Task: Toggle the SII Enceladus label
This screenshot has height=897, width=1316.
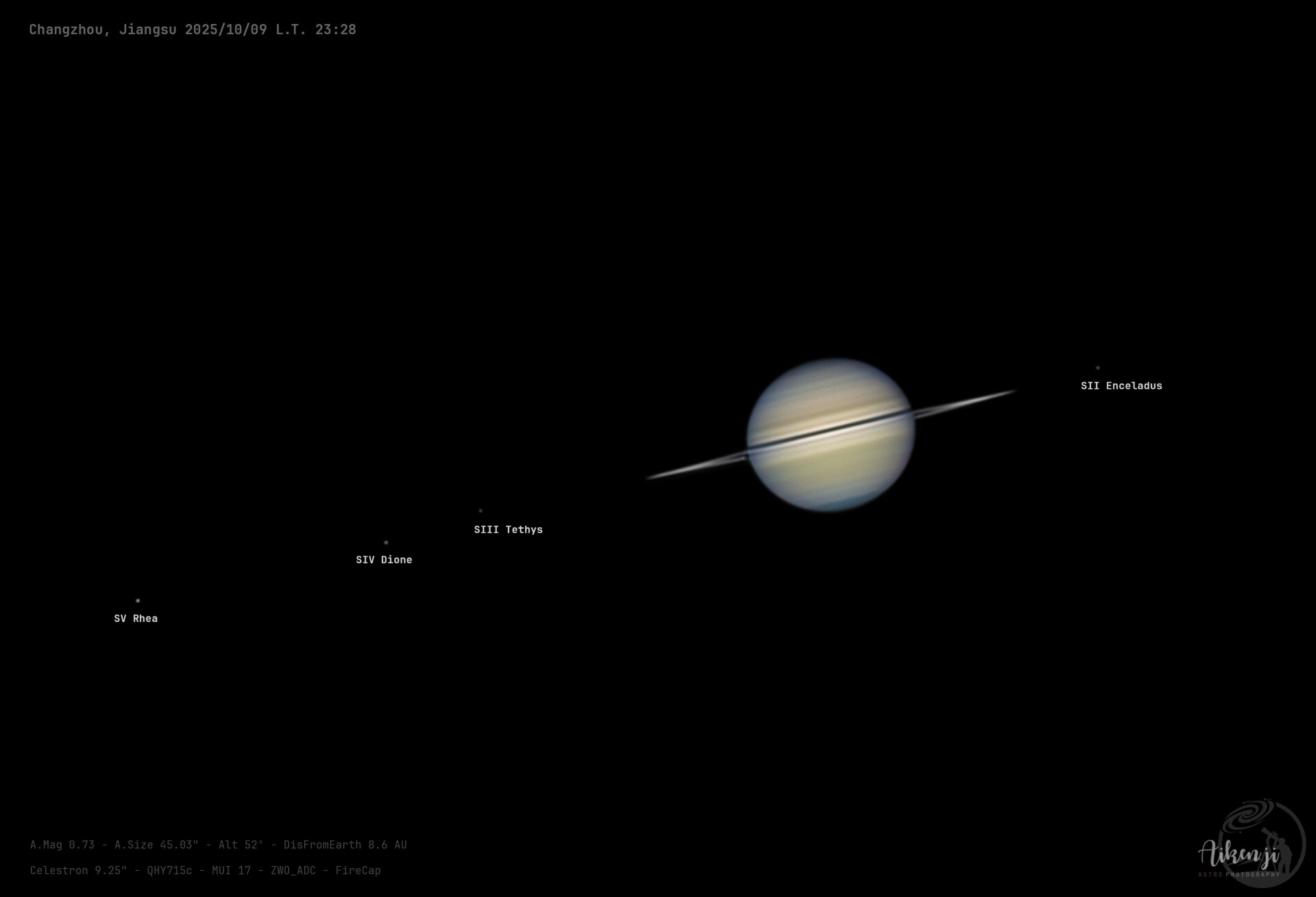Action: [x=1121, y=385]
